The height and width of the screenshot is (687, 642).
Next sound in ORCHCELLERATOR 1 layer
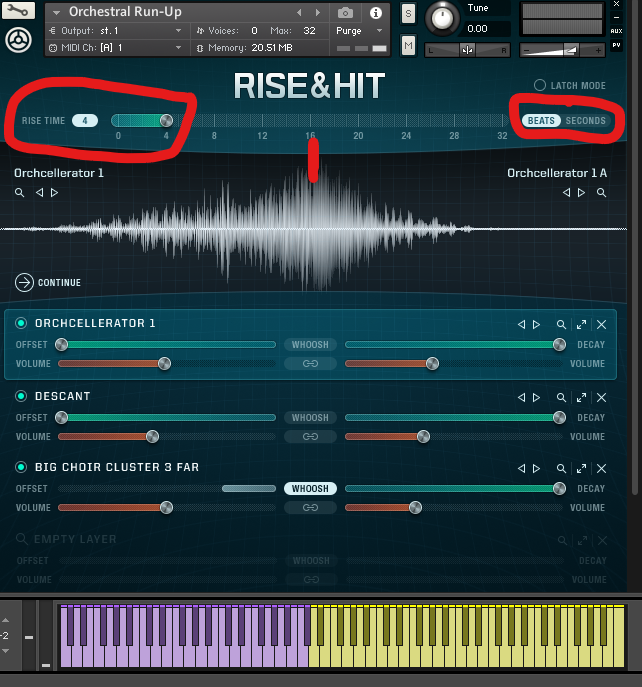pyautogui.click(x=536, y=324)
